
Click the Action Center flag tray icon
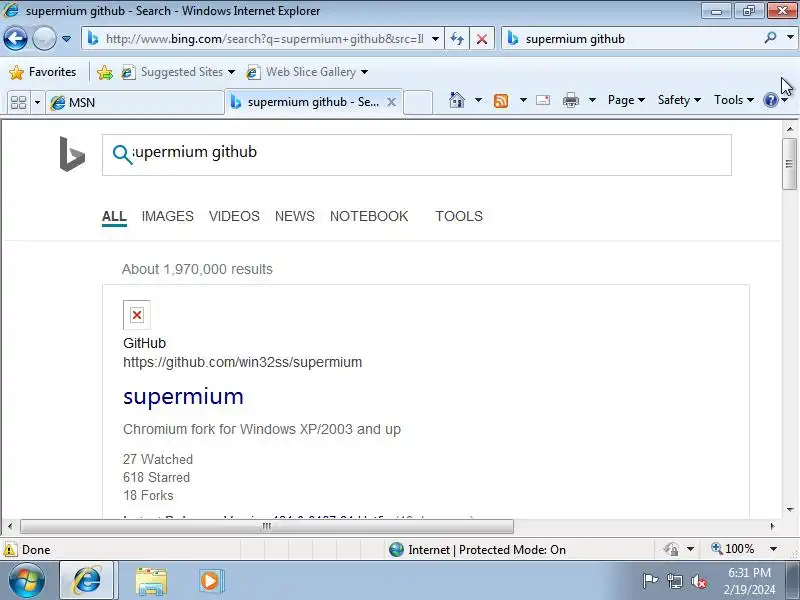point(649,581)
